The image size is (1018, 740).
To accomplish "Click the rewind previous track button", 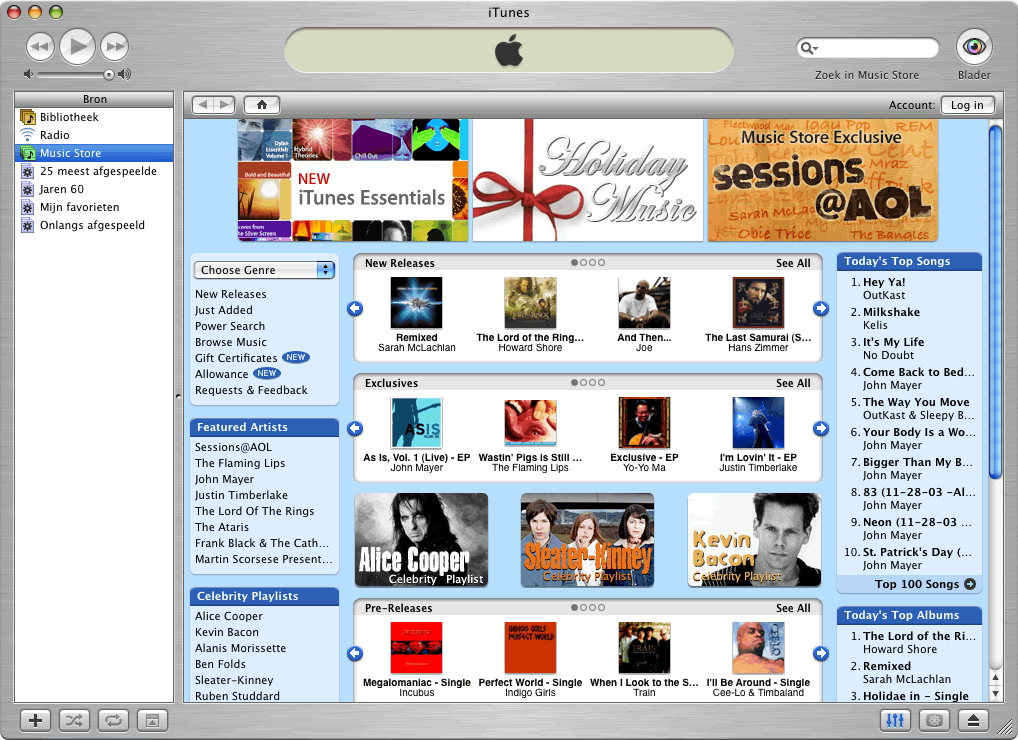I will point(40,46).
